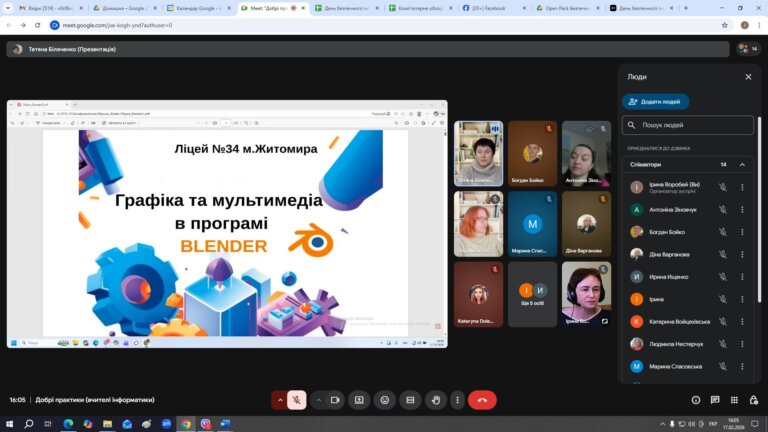The image size is (768, 432).
Task: Open Microsoft Edge from the taskbar
Action: (68, 424)
